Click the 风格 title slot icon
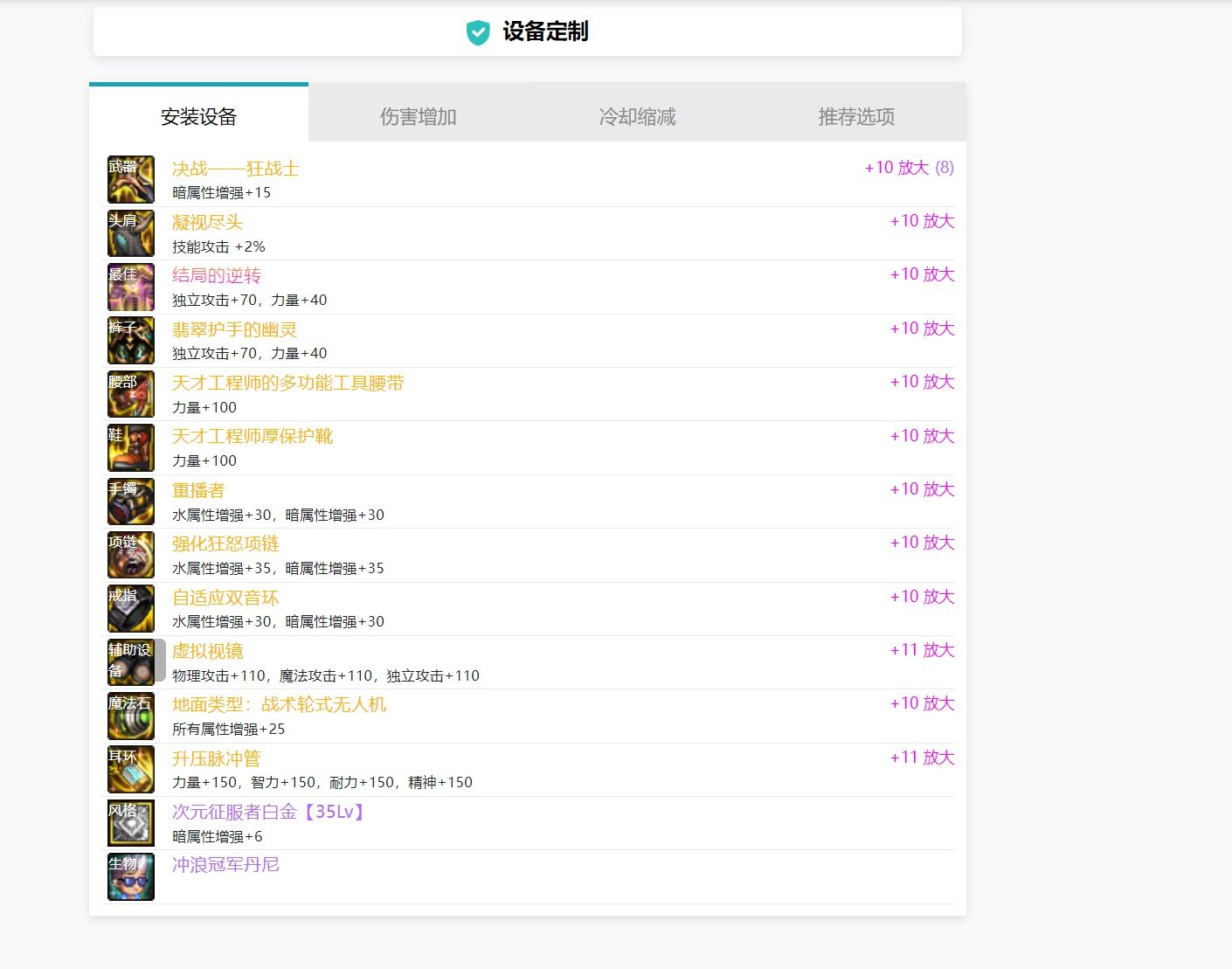Viewport: 1232px width, 969px height. pos(131,823)
